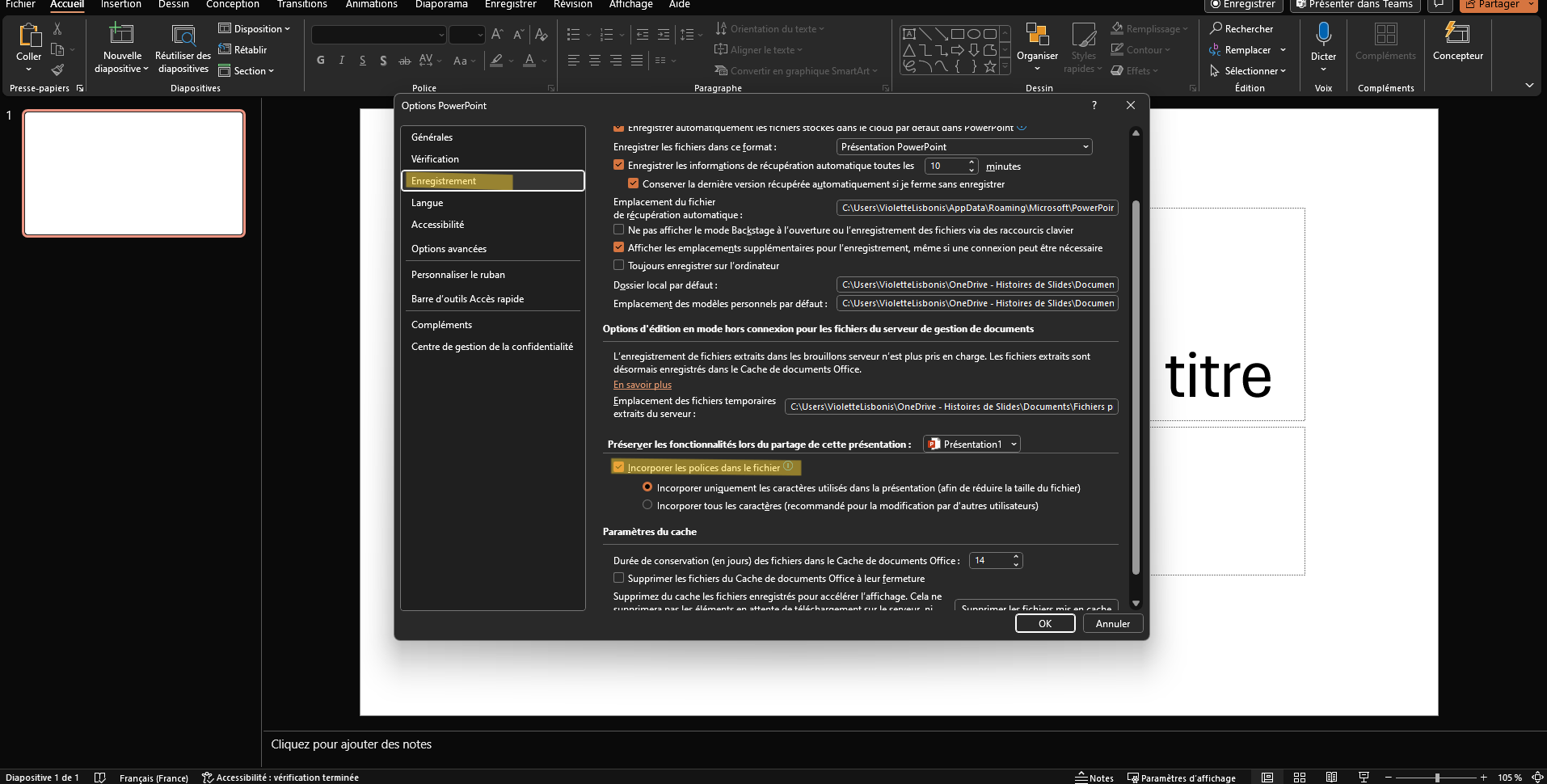Switch to slide sorter view icon
Screen dimensions: 1547x784
click(x=1300, y=778)
